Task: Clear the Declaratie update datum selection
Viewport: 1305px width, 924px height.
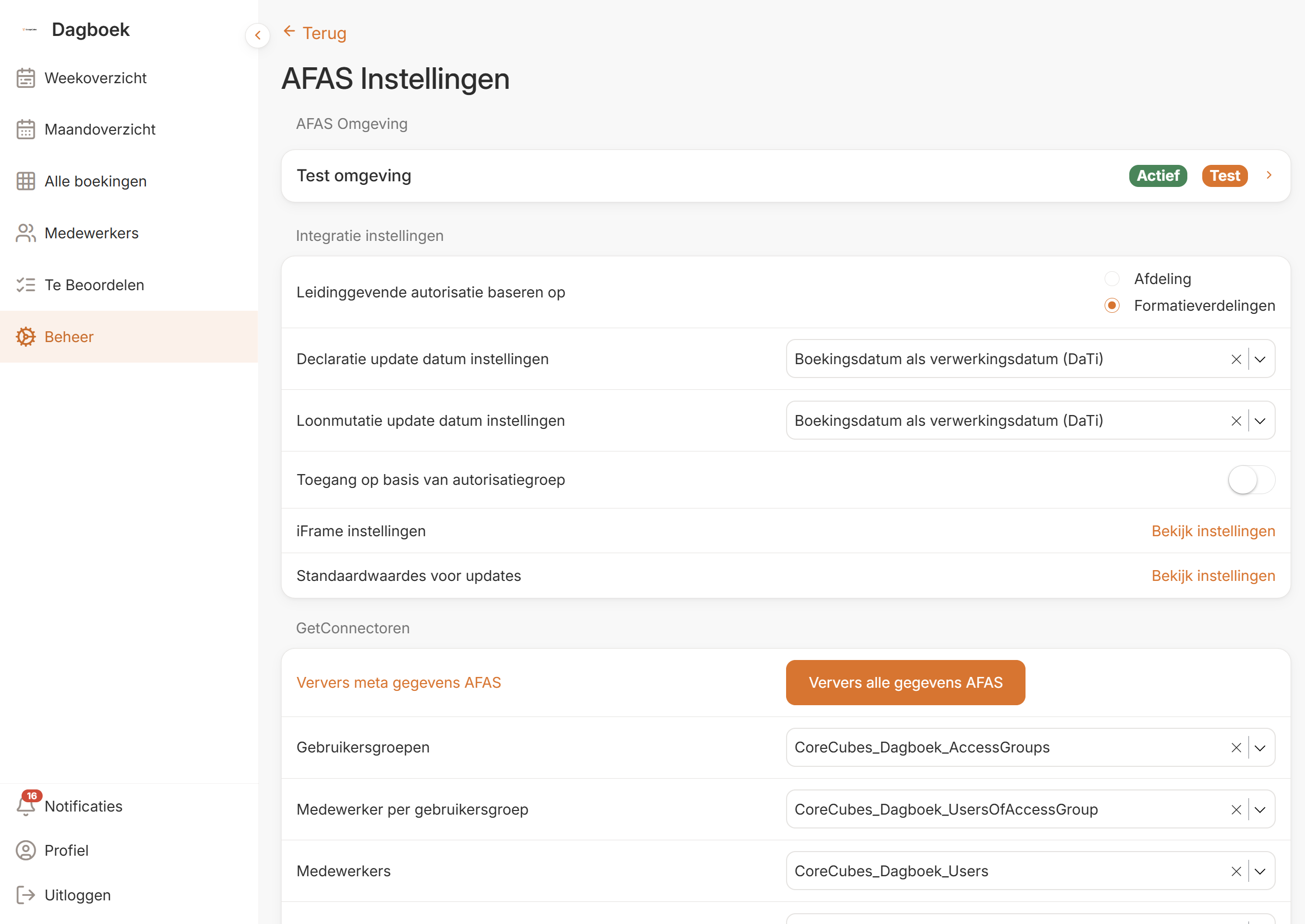Action: [1236, 359]
